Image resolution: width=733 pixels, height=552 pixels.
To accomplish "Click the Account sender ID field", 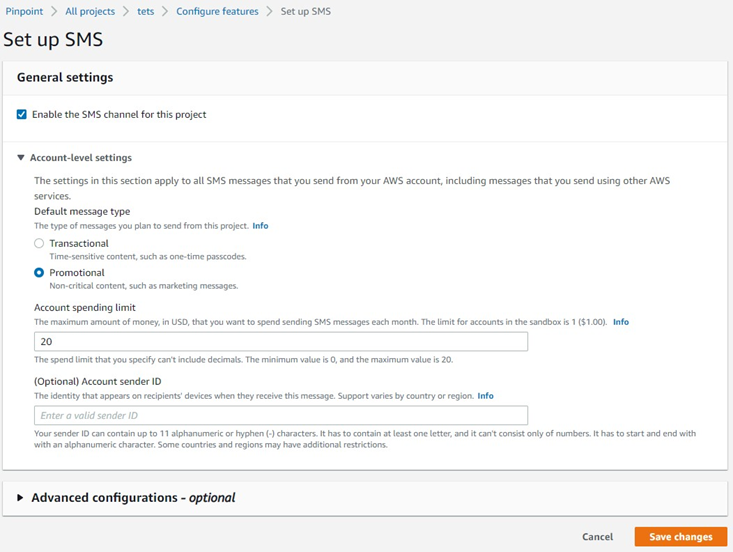I will click(281, 415).
